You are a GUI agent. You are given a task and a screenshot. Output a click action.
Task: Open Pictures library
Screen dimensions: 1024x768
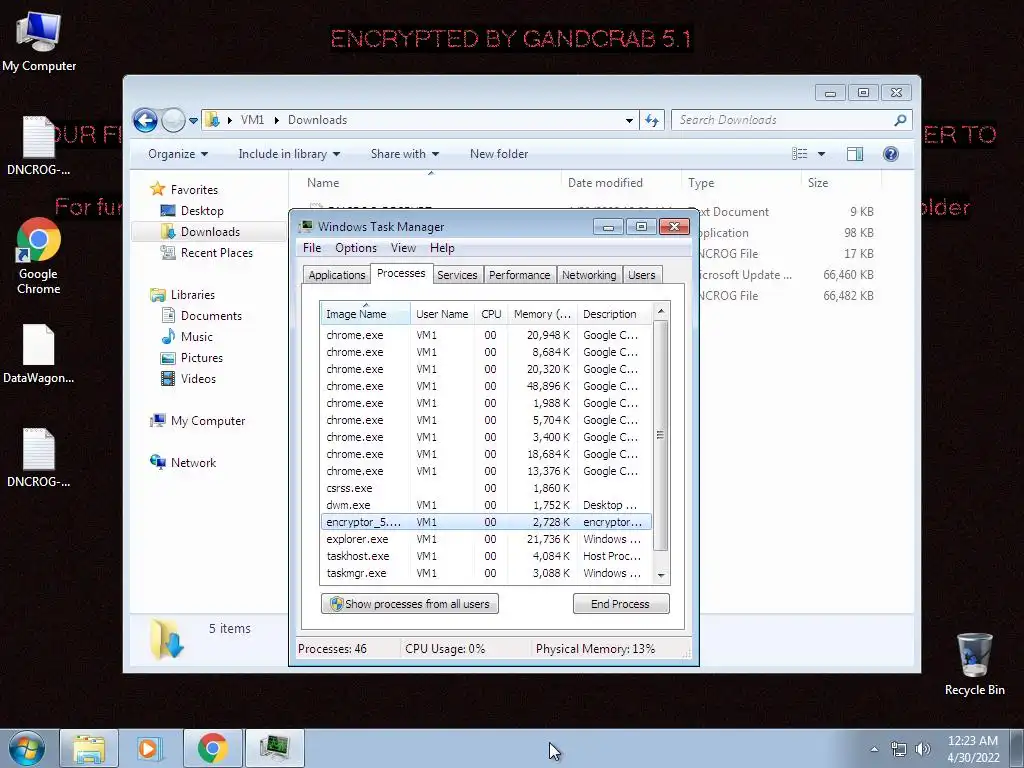(x=201, y=358)
